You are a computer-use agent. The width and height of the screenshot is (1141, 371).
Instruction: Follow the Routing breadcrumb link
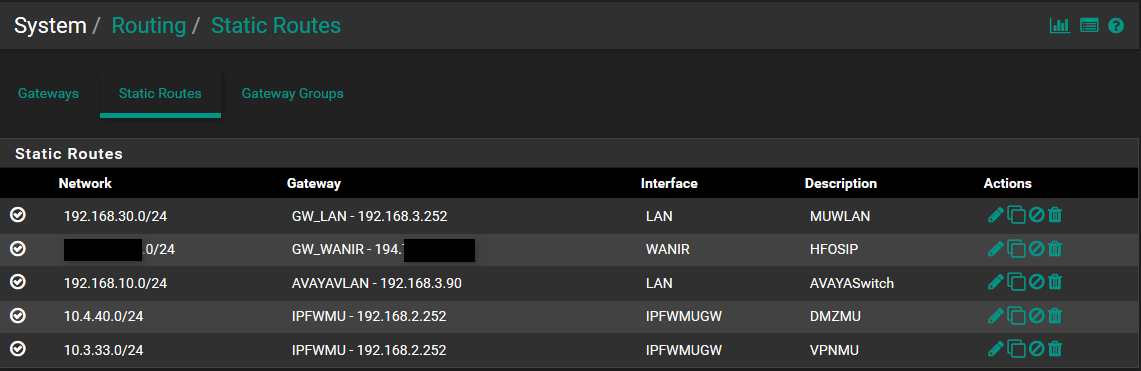click(148, 25)
